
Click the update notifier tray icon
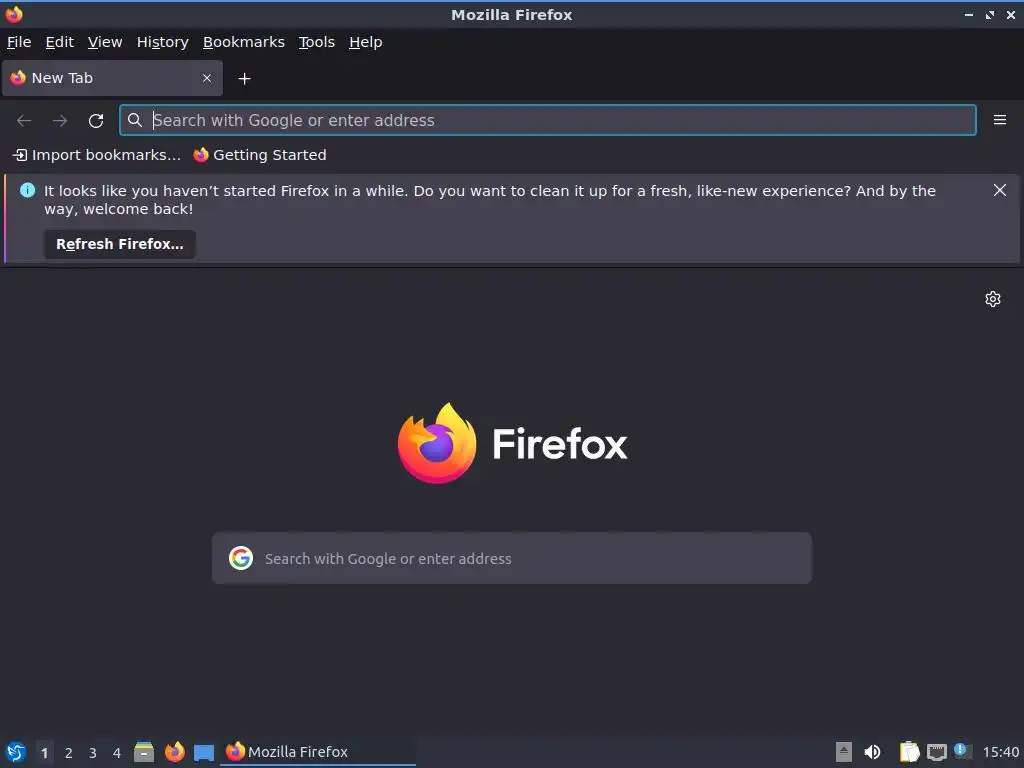tap(962, 751)
